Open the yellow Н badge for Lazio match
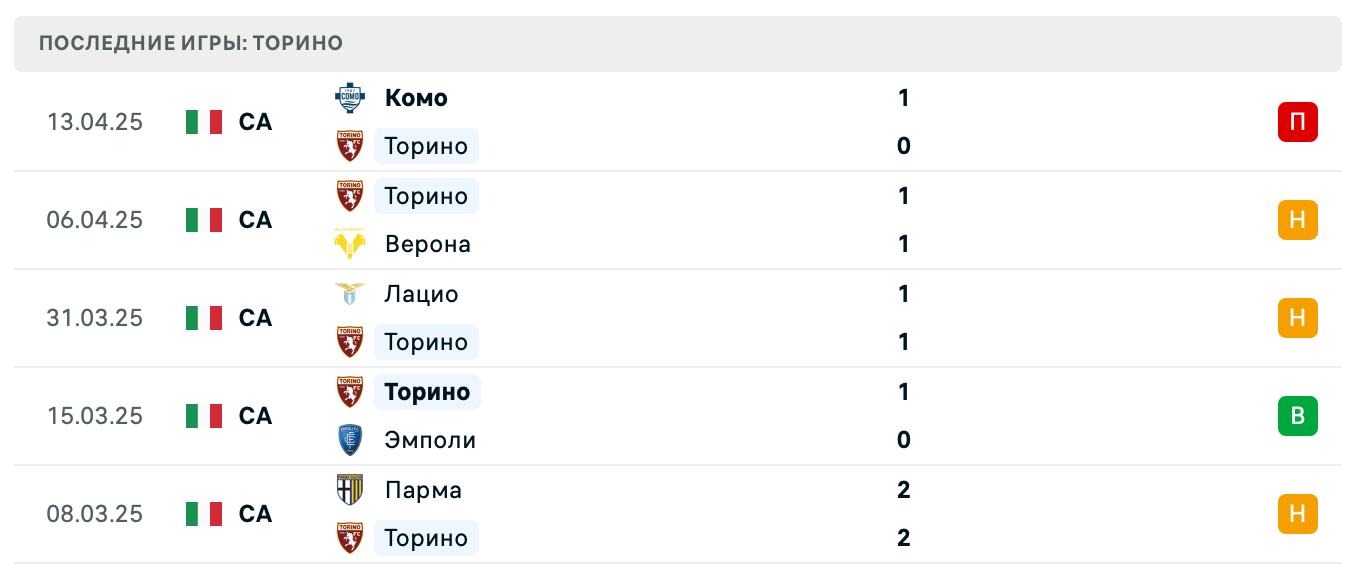Screen dimensions: 1356x576 coord(1297,318)
